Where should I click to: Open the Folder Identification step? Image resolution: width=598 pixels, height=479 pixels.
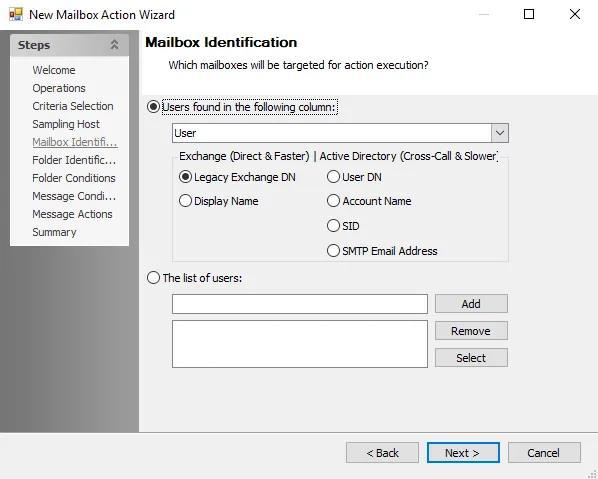74,160
